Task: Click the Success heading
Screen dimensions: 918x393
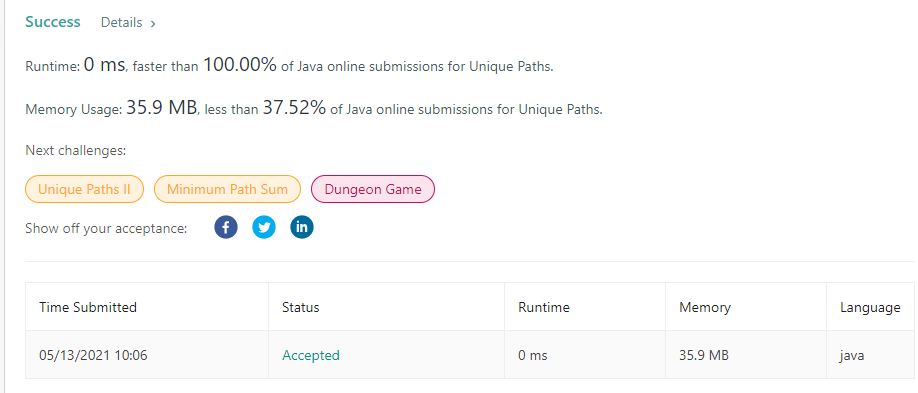Action: (53, 22)
